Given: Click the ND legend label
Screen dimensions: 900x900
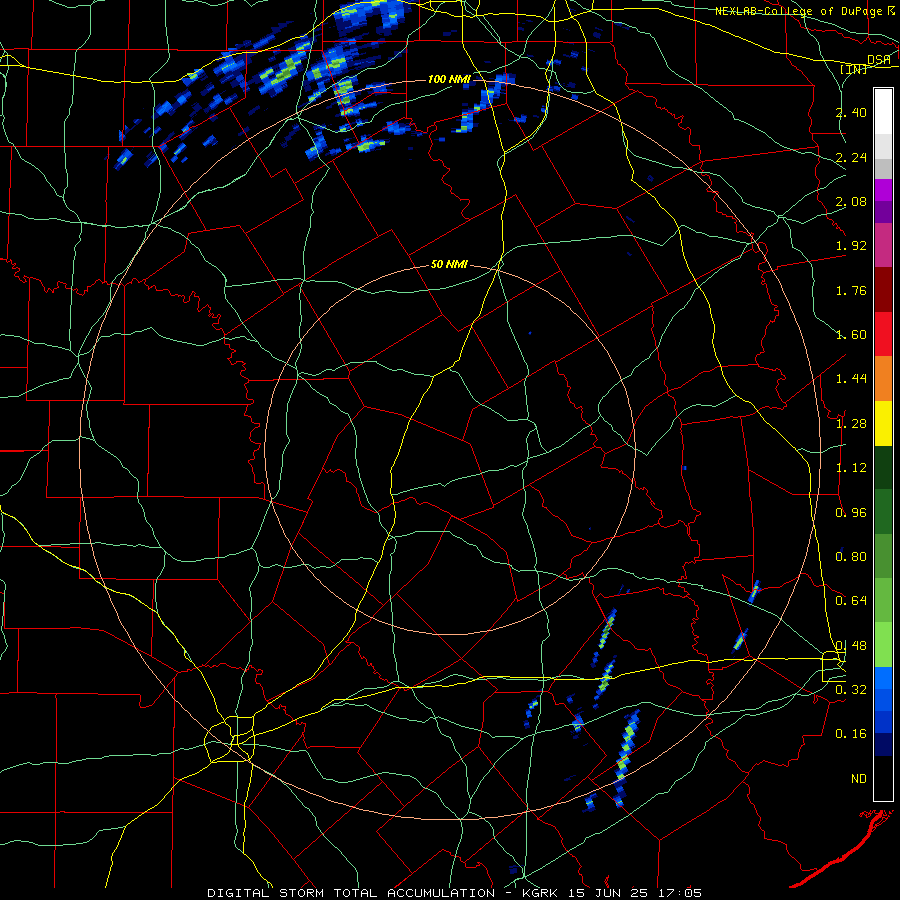Looking at the screenshot, I should [x=859, y=779].
